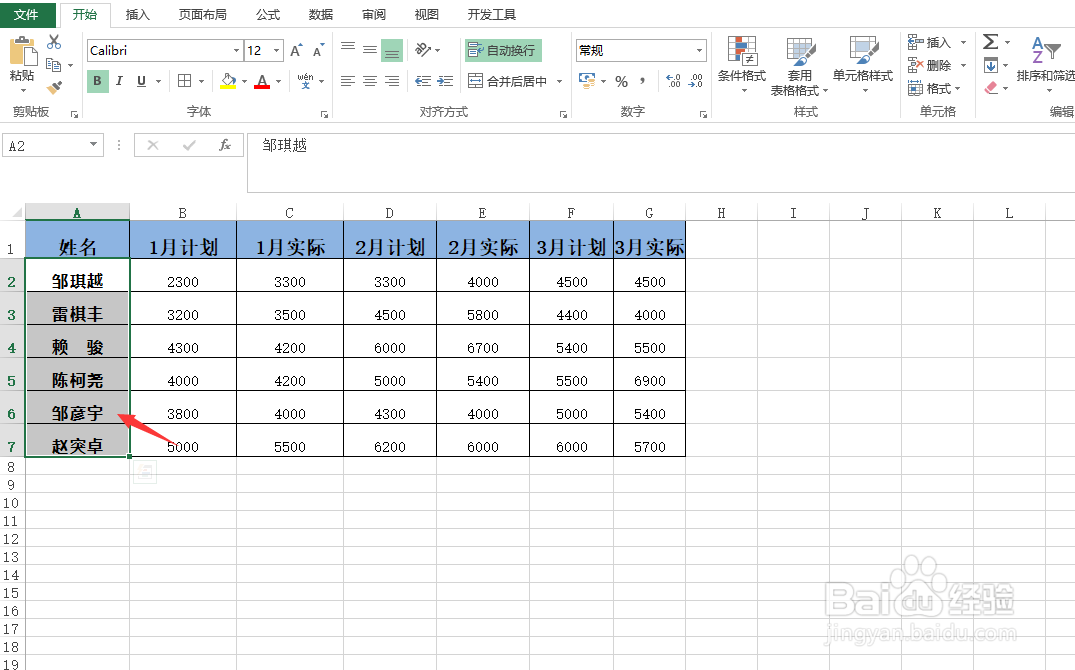Viewport: 1075px width, 670px height.
Task: Apply red font color A
Action: click(x=262, y=81)
